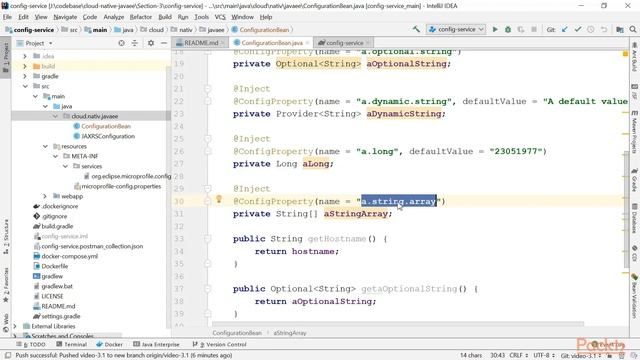Screen dimensions: 640x360
Task: Open Project panel settings gear
Action: click(151, 43)
